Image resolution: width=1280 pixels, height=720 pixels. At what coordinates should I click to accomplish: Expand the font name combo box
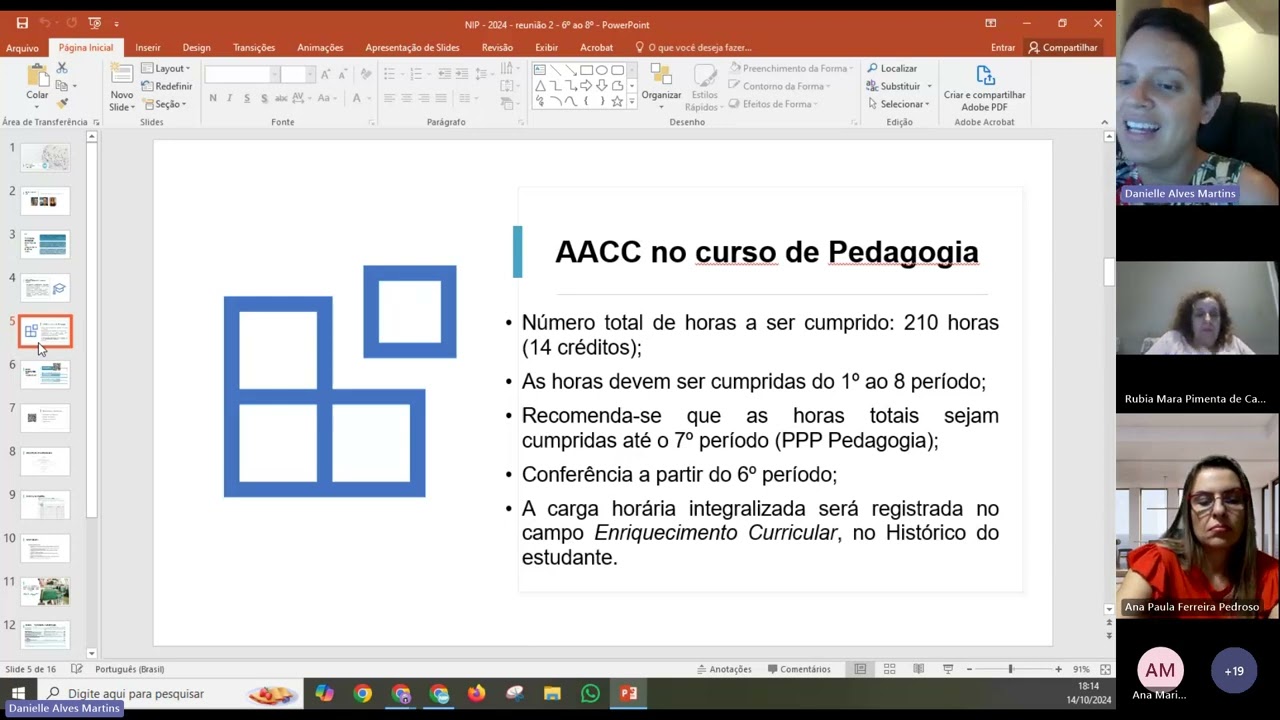[x=274, y=75]
